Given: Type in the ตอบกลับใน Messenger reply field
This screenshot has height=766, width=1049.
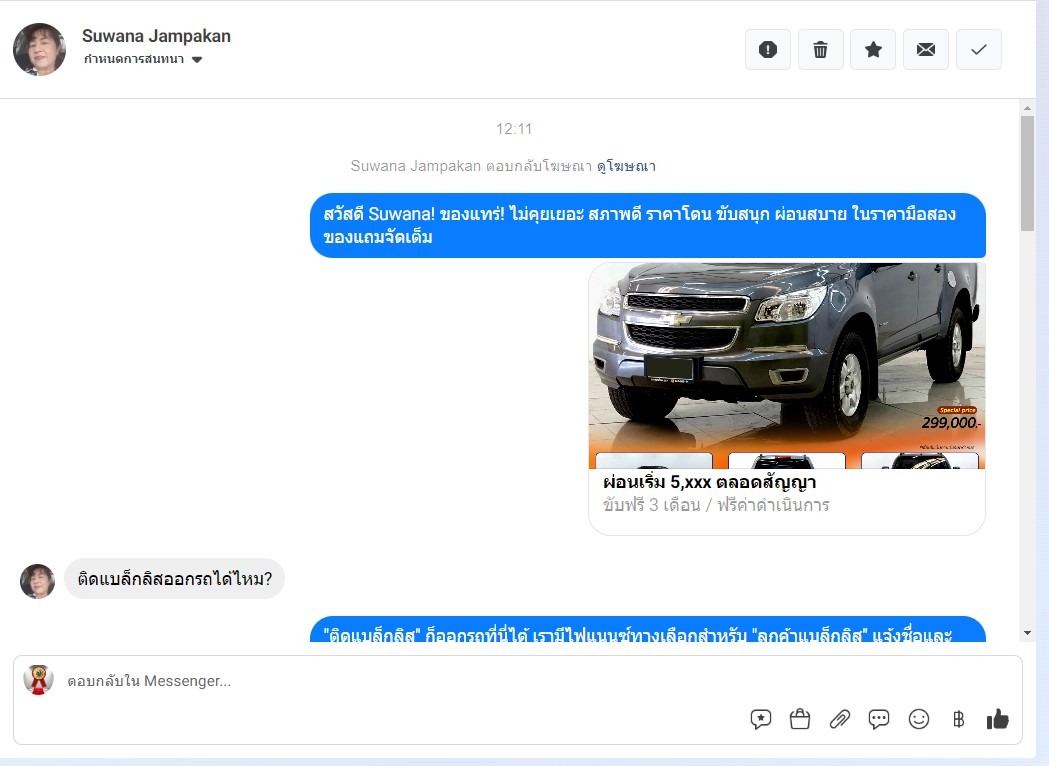Looking at the screenshot, I should [x=400, y=681].
